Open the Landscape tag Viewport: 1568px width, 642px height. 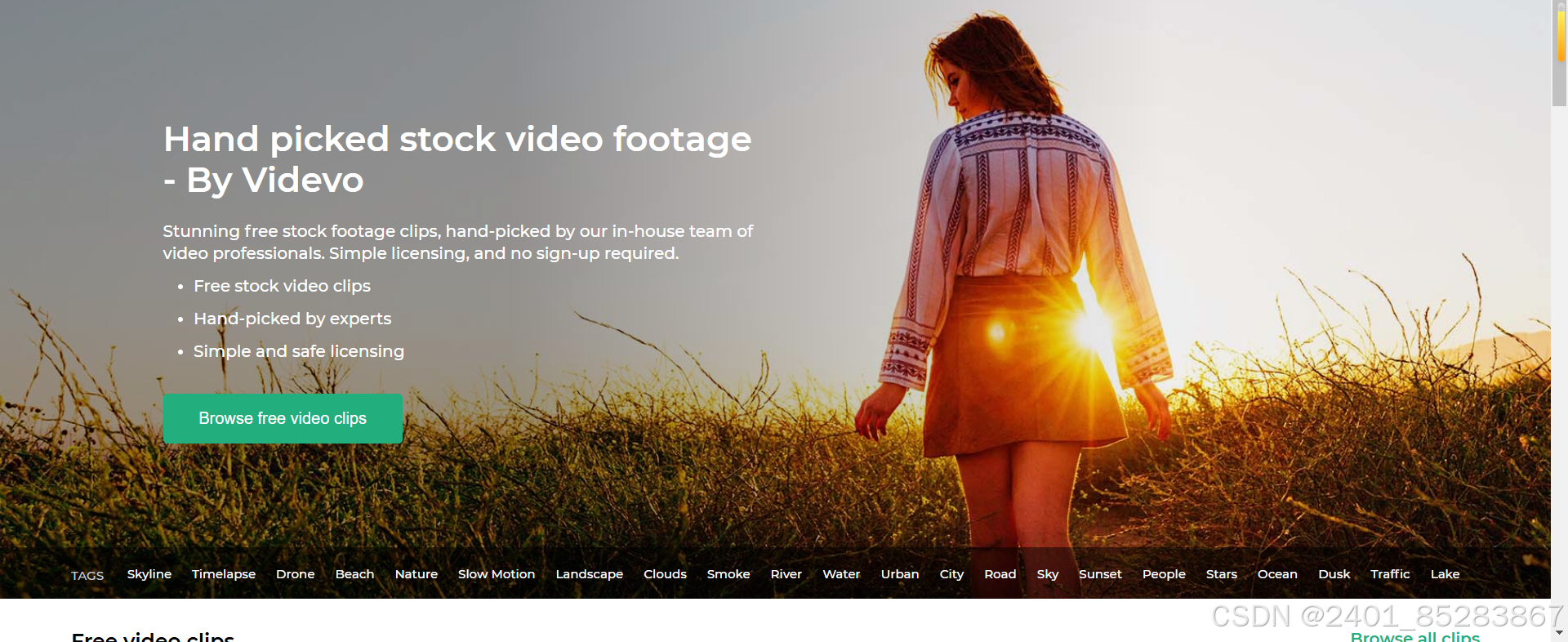[590, 574]
